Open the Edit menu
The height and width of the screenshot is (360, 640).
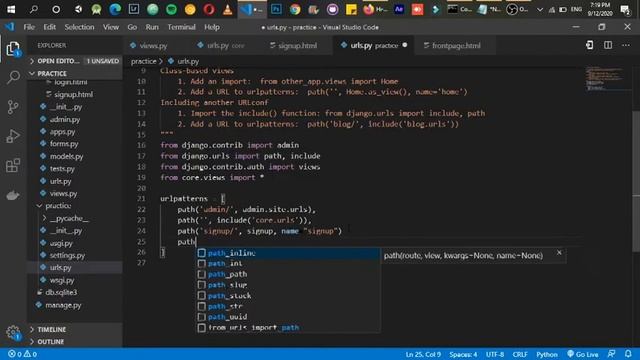(x=49, y=27)
